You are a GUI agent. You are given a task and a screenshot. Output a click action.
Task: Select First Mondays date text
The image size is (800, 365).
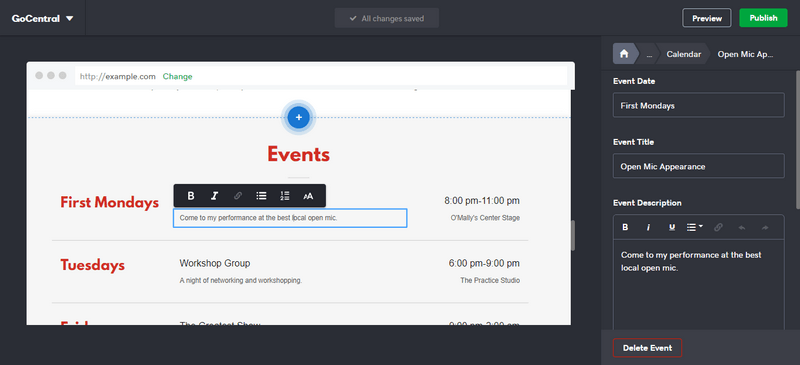tap(110, 203)
